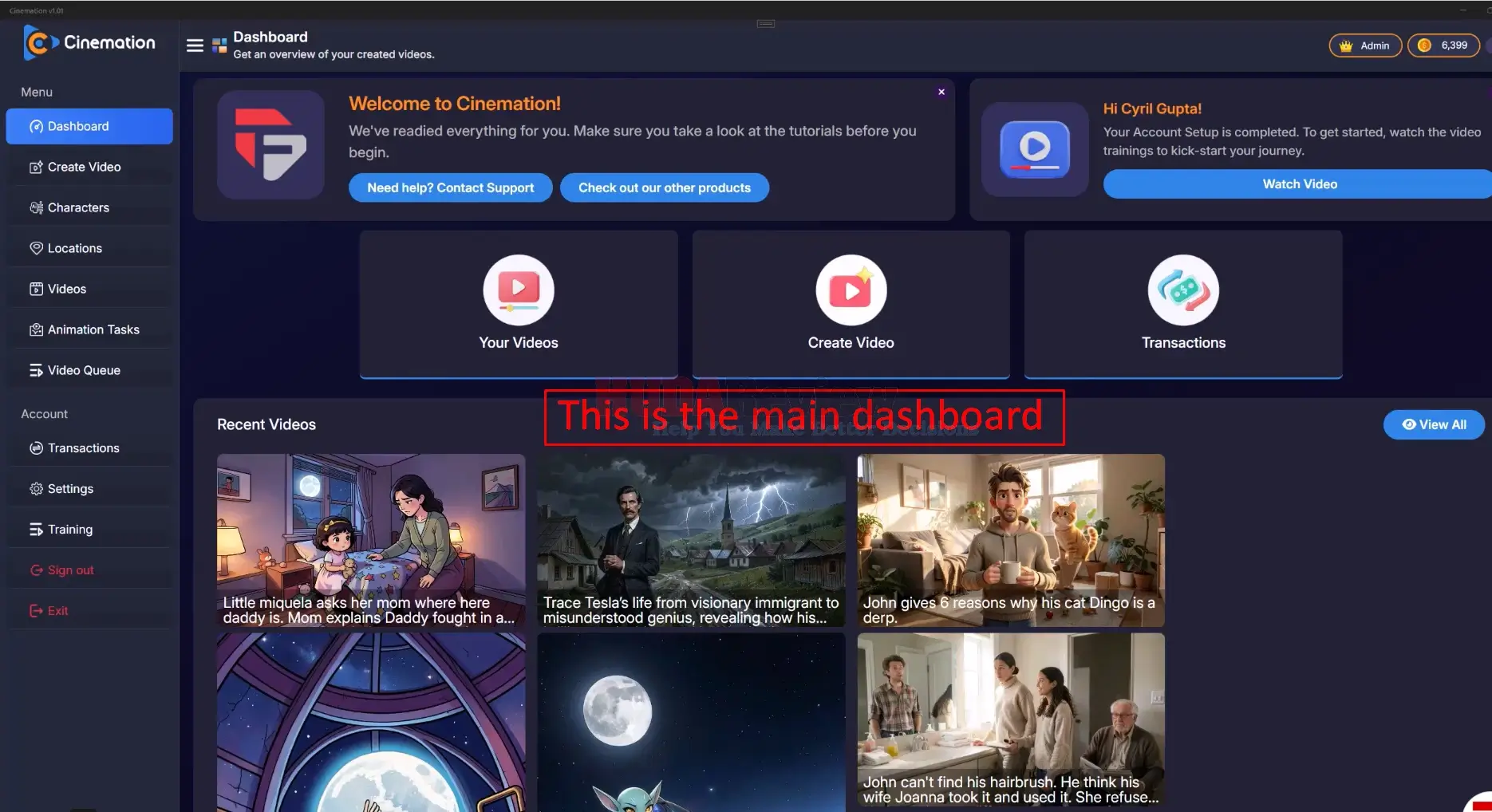Open the Your Videos card
Screen dimensions: 1492x812
pyautogui.click(x=519, y=304)
